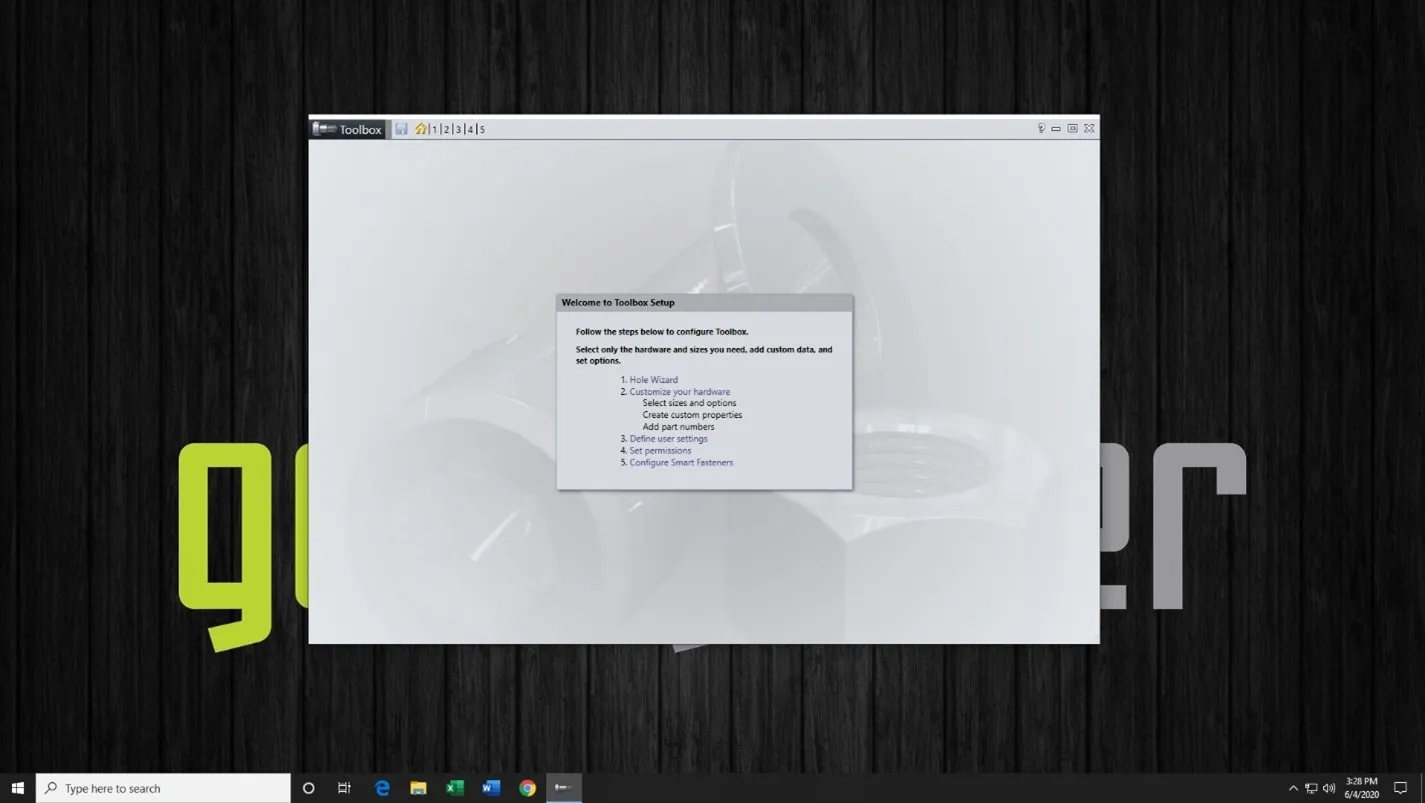Open the Windows Start menu
This screenshot has width=1425, height=803.
coord(17,788)
